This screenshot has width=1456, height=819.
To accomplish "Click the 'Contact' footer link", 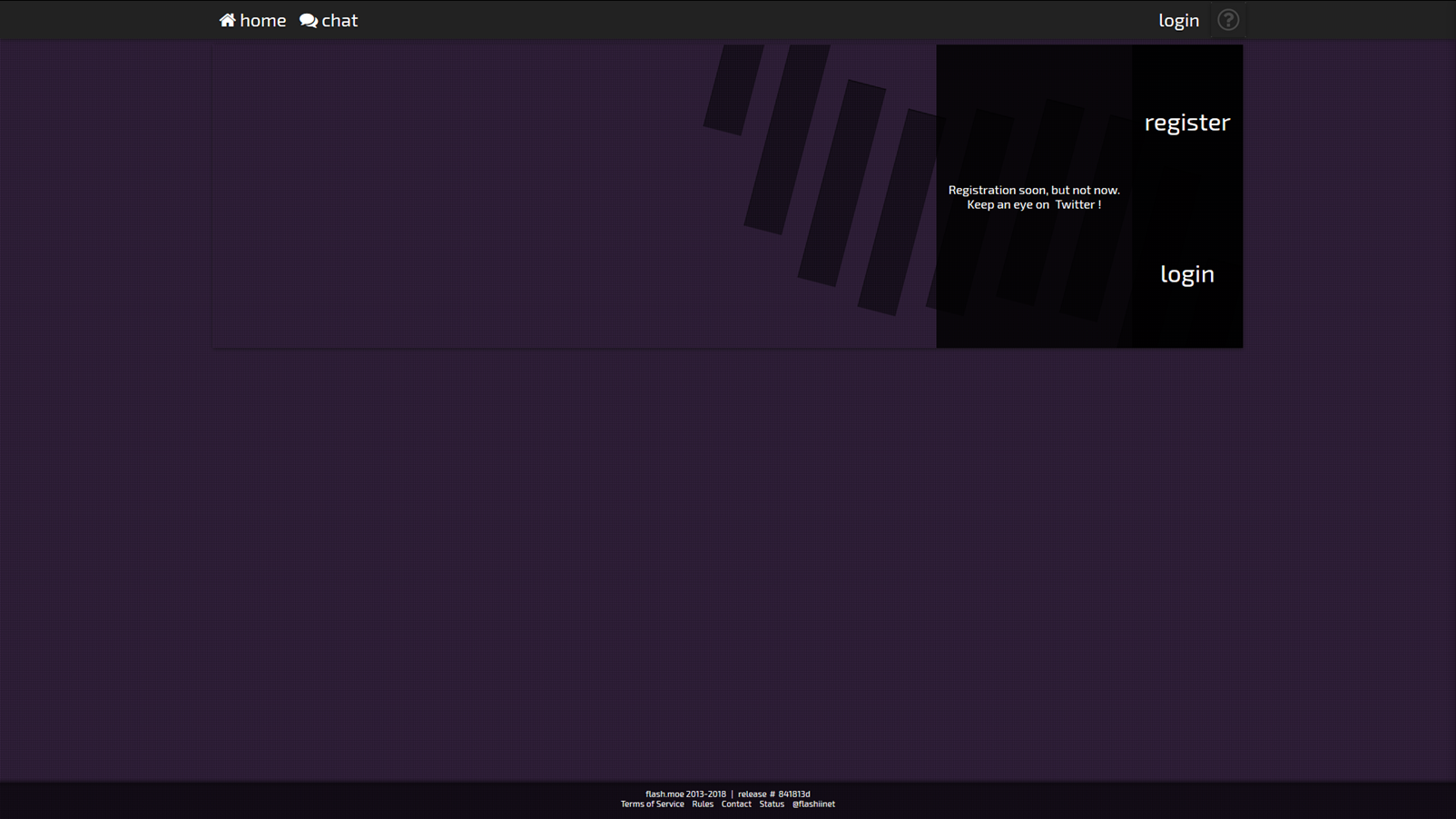I will 736,804.
